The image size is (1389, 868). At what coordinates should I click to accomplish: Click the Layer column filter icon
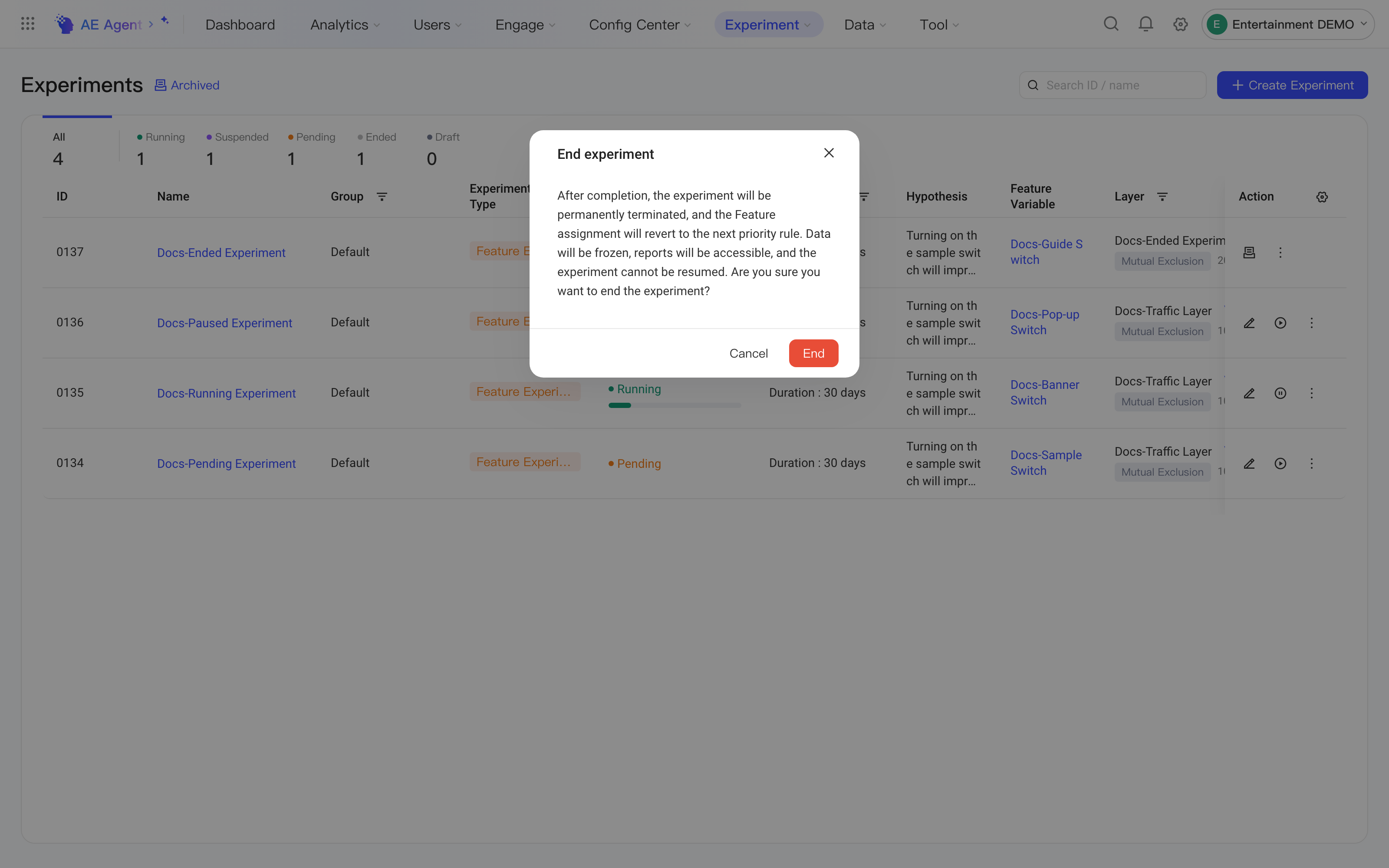tap(1162, 197)
